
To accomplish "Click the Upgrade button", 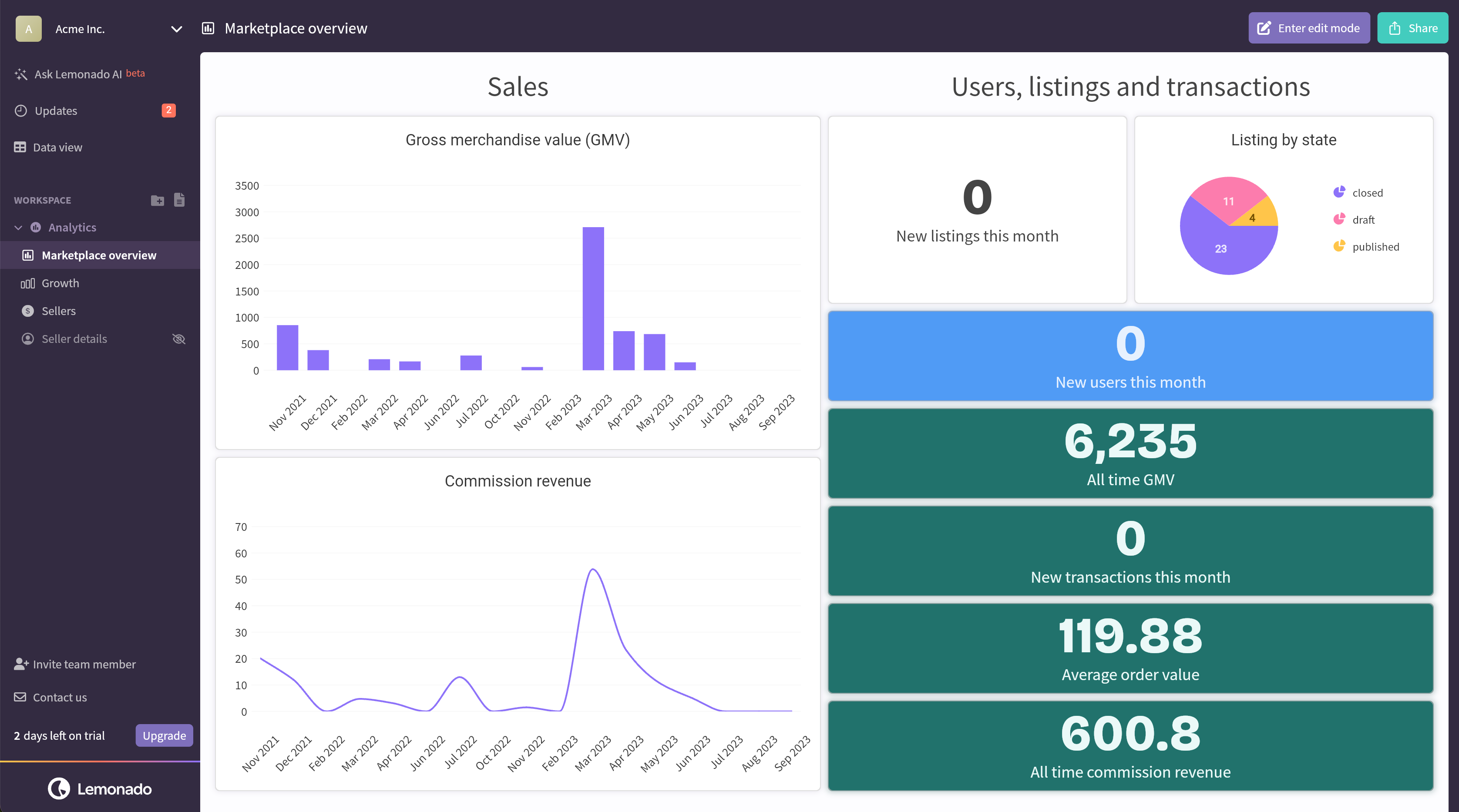I will click(164, 735).
